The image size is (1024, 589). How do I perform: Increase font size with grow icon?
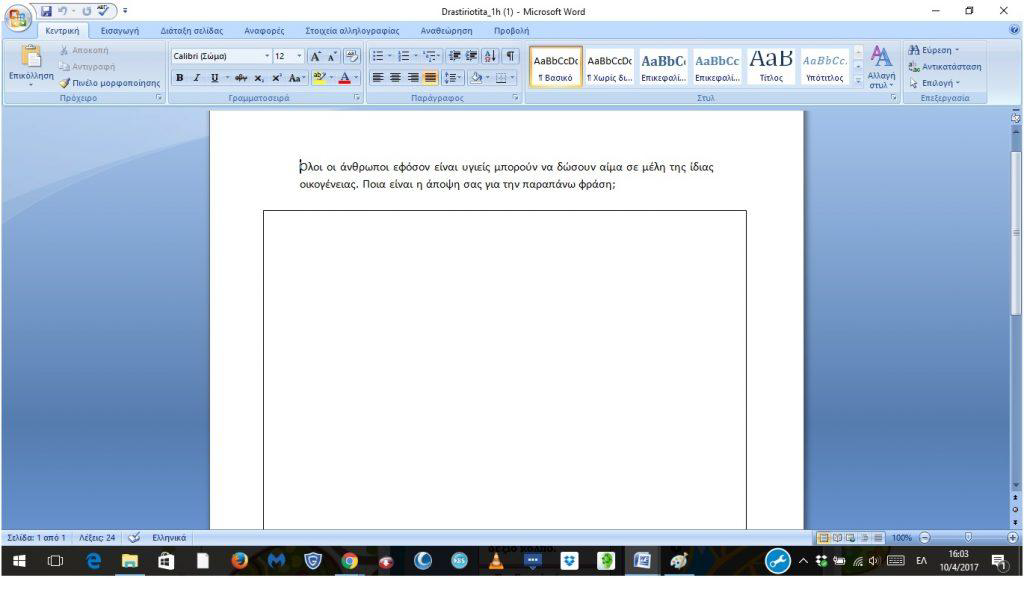315,57
